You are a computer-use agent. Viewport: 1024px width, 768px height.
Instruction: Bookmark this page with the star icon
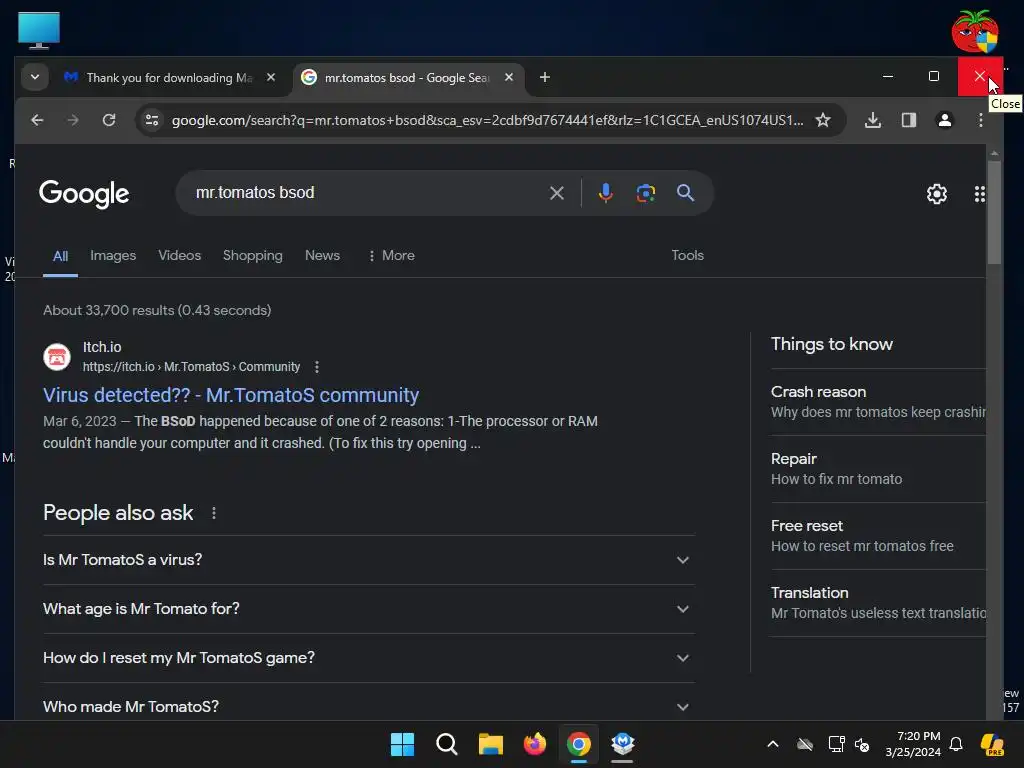[x=823, y=120]
